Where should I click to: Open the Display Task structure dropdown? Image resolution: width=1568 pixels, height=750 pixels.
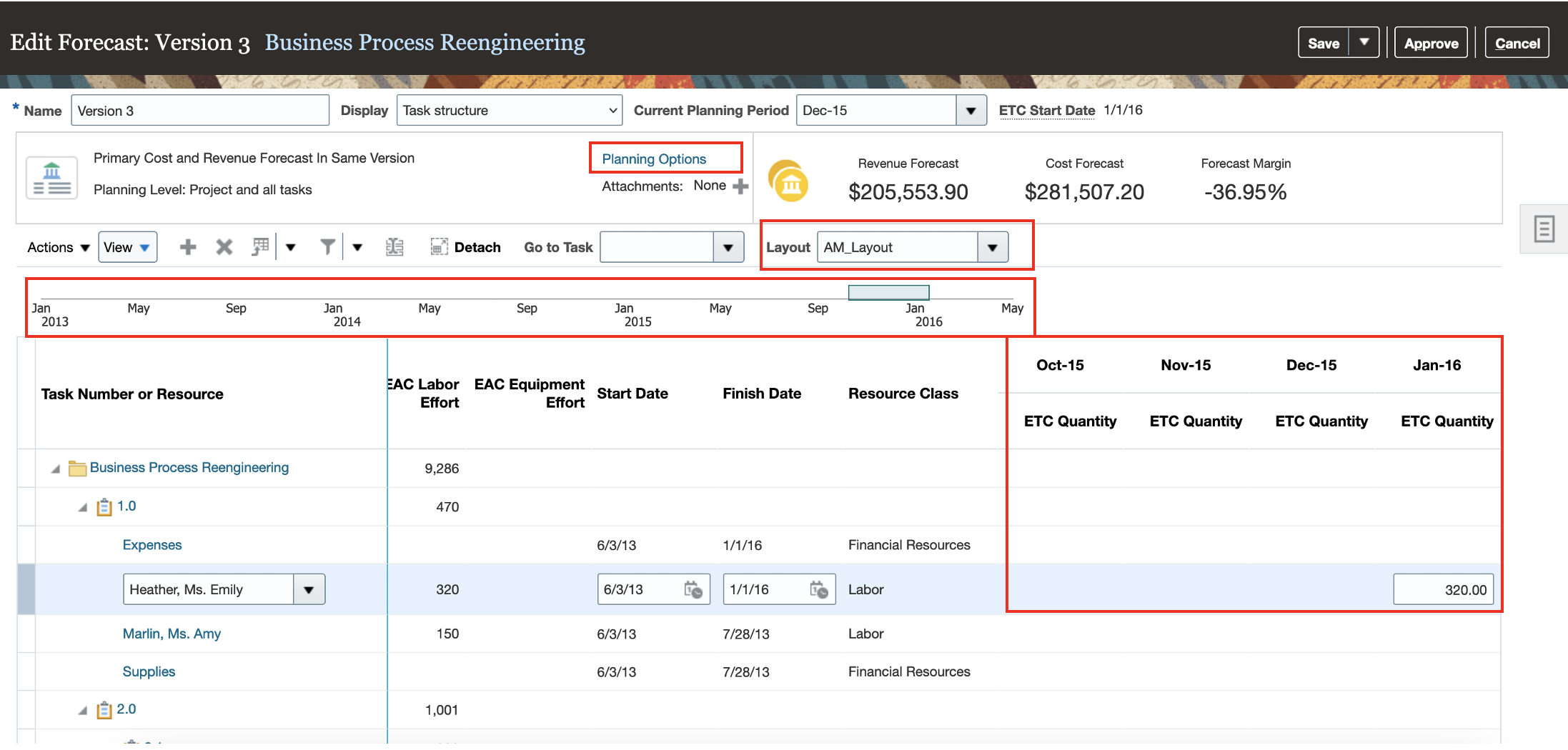click(x=510, y=111)
